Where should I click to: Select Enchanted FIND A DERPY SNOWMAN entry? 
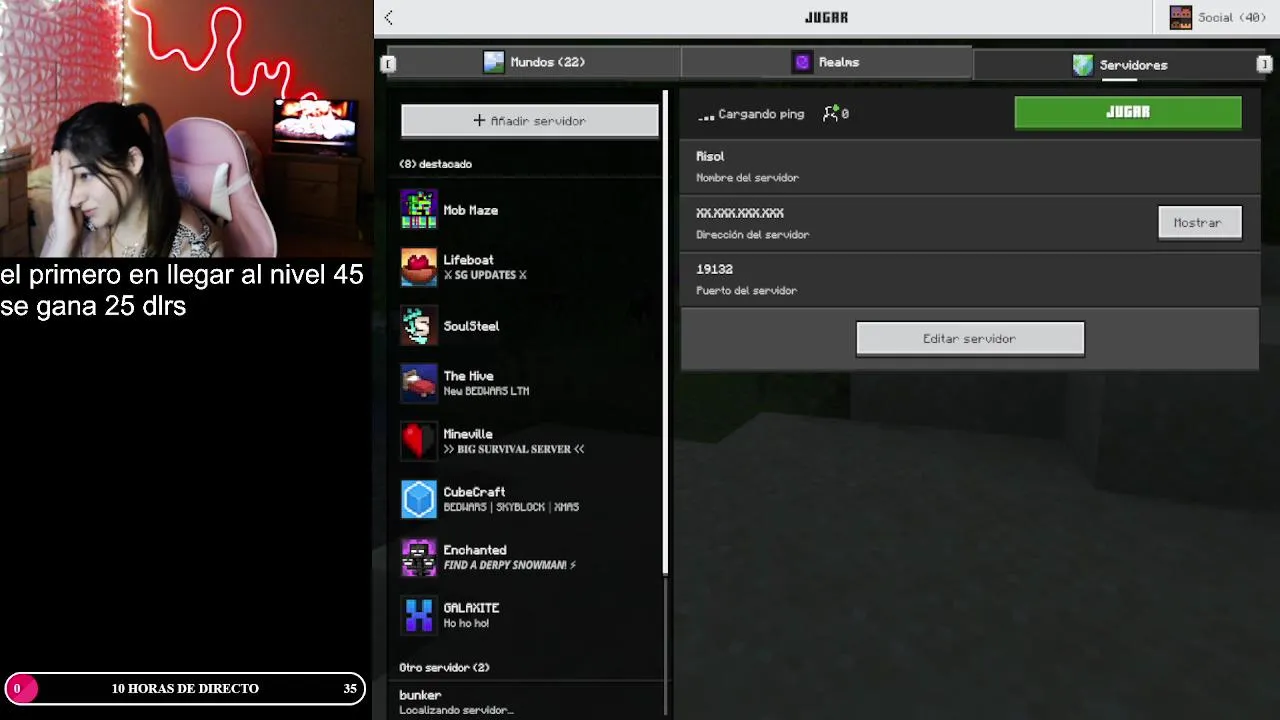[x=530, y=557]
